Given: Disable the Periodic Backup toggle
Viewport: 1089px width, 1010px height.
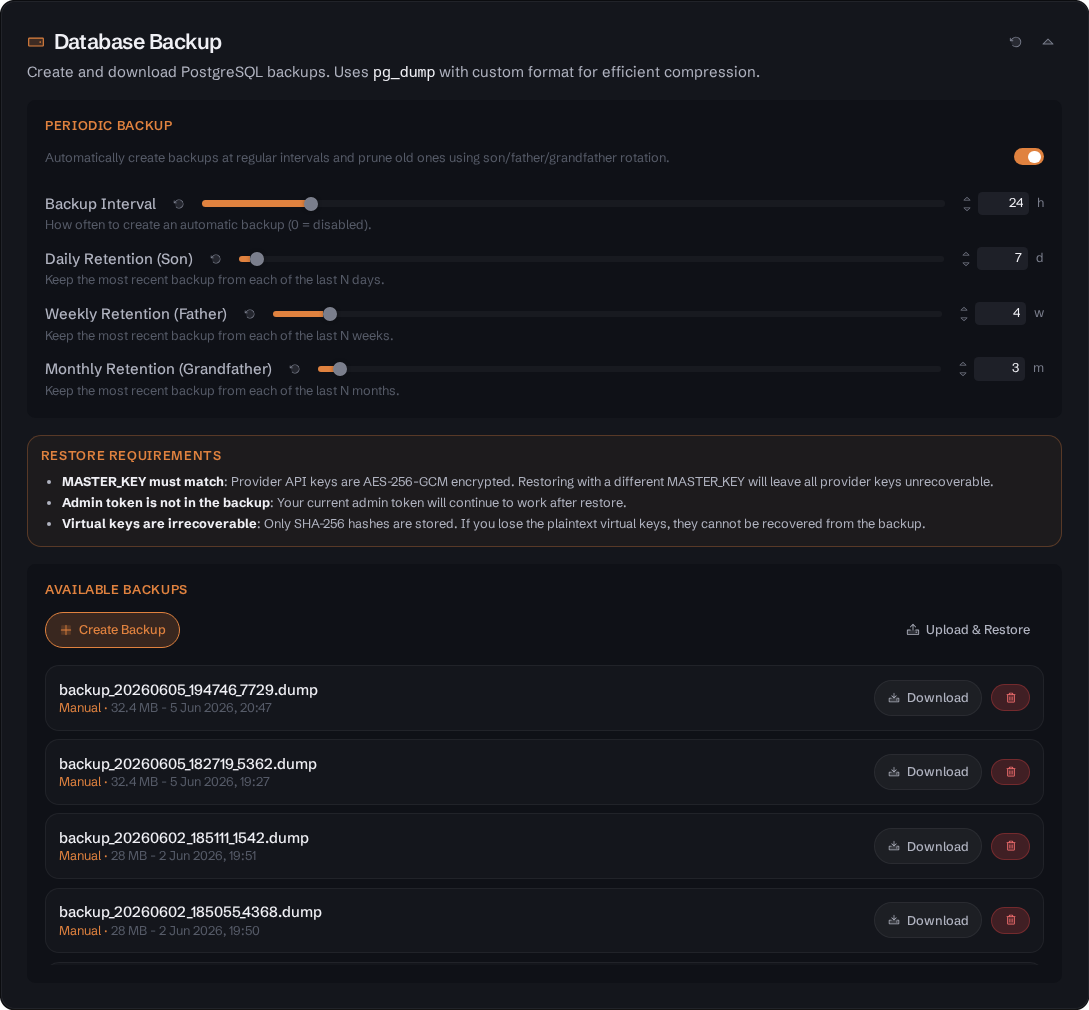Looking at the screenshot, I should pyautogui.click(x=1029, y=157).
